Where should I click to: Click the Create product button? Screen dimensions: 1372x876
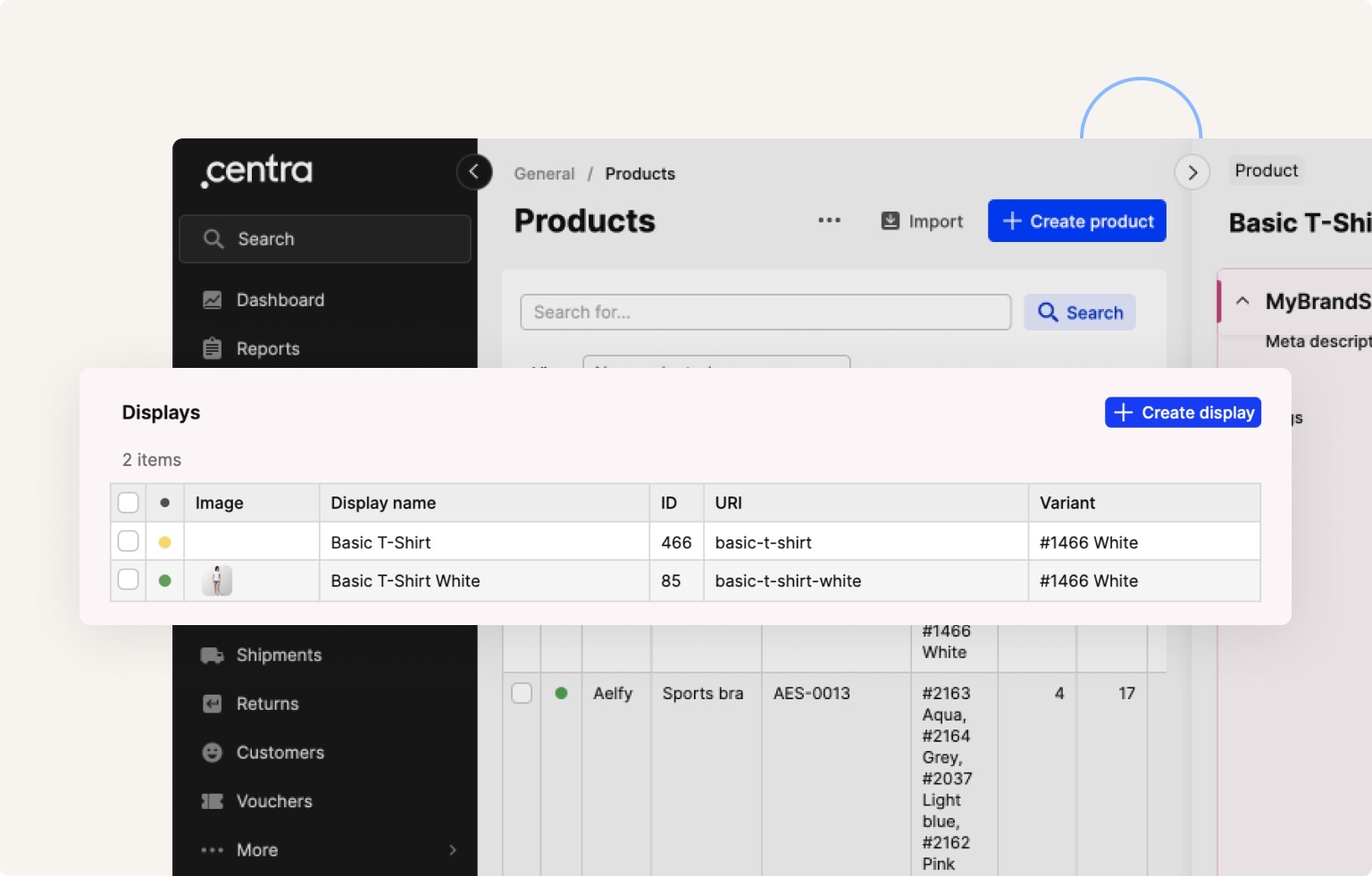pyautogui.click(x=1076, y=221)
